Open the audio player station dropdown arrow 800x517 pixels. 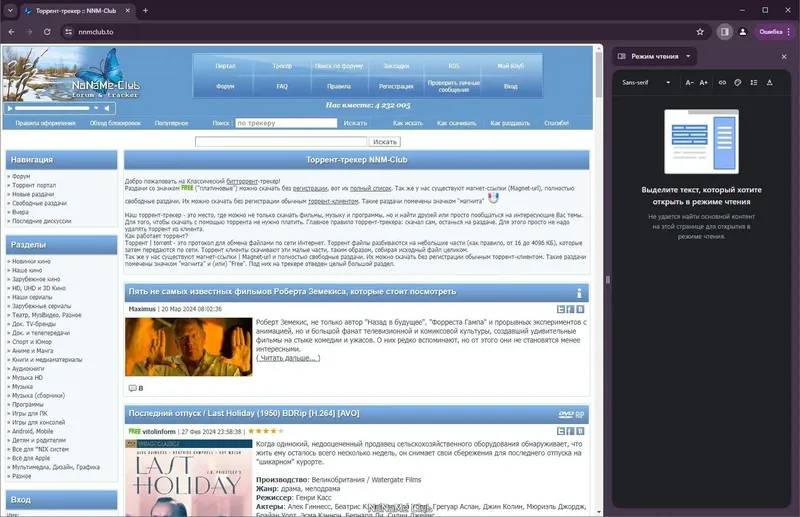[x=96, y=108]
